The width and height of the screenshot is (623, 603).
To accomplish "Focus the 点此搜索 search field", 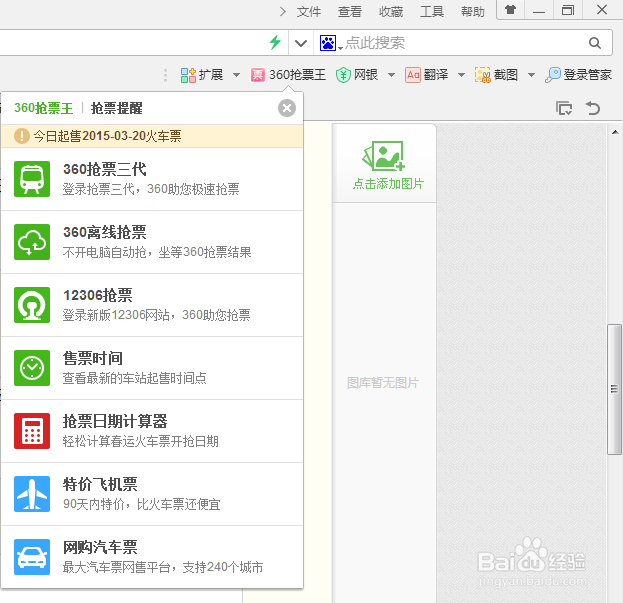I will (463, 43).
